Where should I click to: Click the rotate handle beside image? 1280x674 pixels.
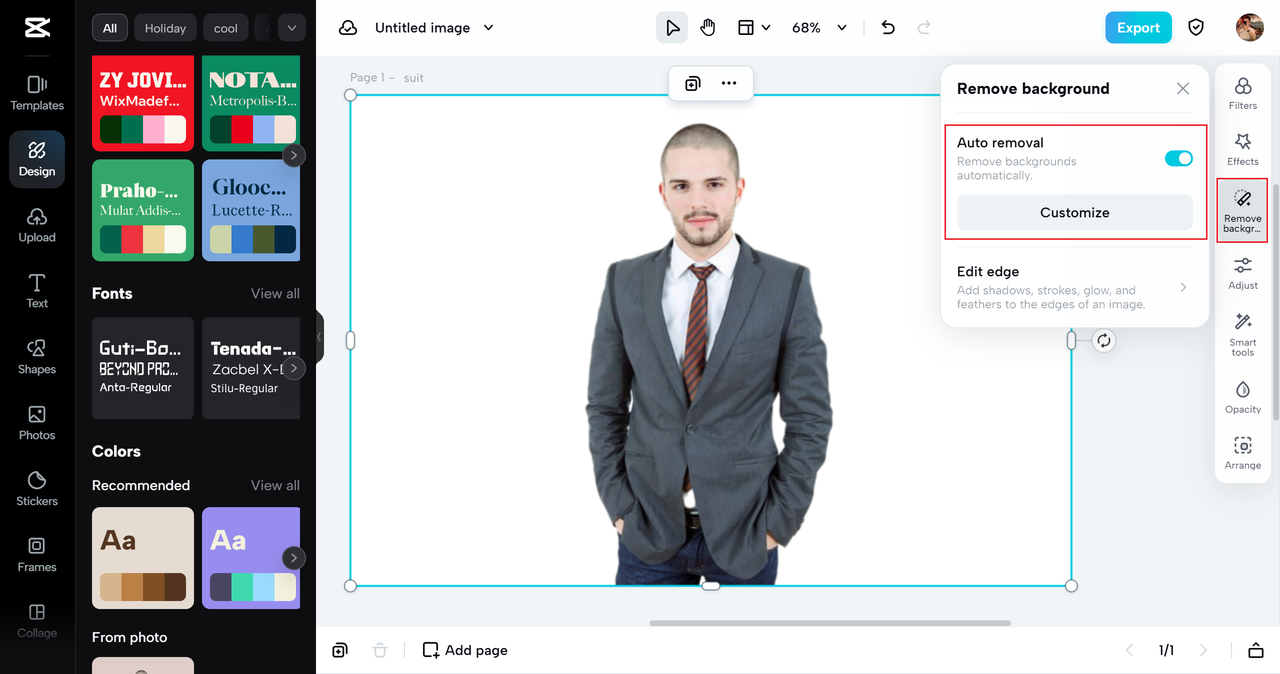pyautogui.click(x=1104, y=341)
